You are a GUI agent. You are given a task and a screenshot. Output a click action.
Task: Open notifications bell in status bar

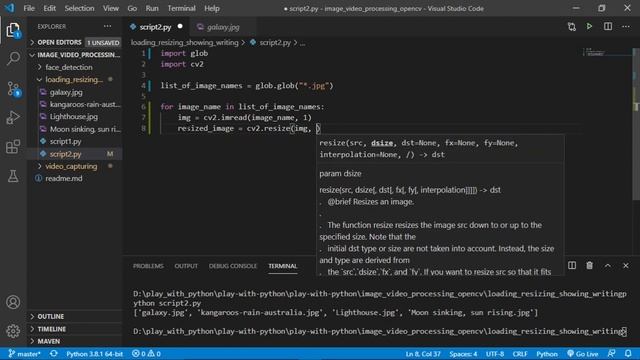pyautogui.click(x=628, y=354)
